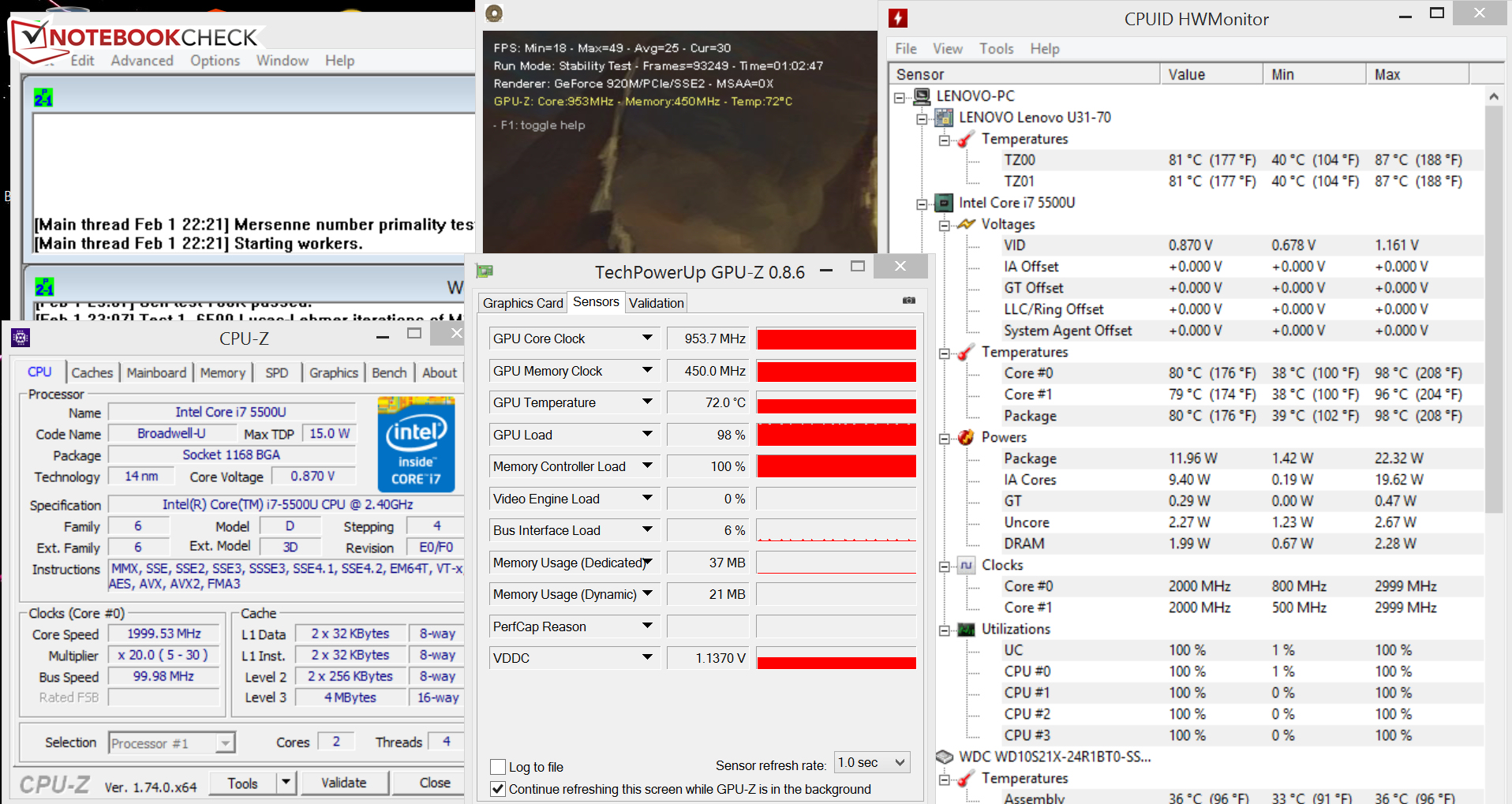Screen dimensions: 1512x804
Task: Click the LENOVO-PC computer icon in HWMonitor
Action: point(922,96)
